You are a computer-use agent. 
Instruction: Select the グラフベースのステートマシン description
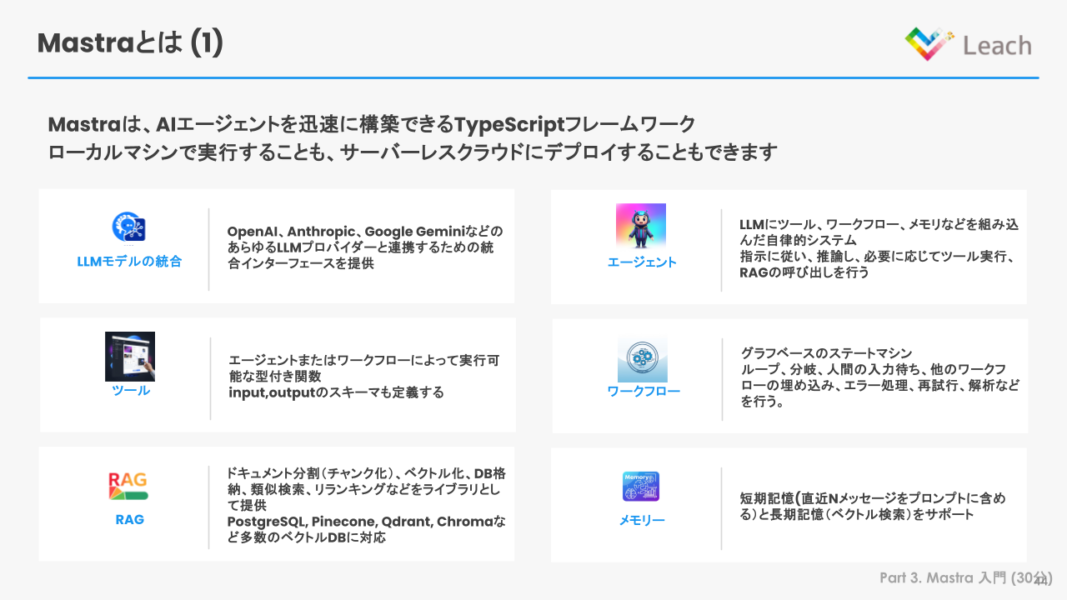[x=880, y=377]
